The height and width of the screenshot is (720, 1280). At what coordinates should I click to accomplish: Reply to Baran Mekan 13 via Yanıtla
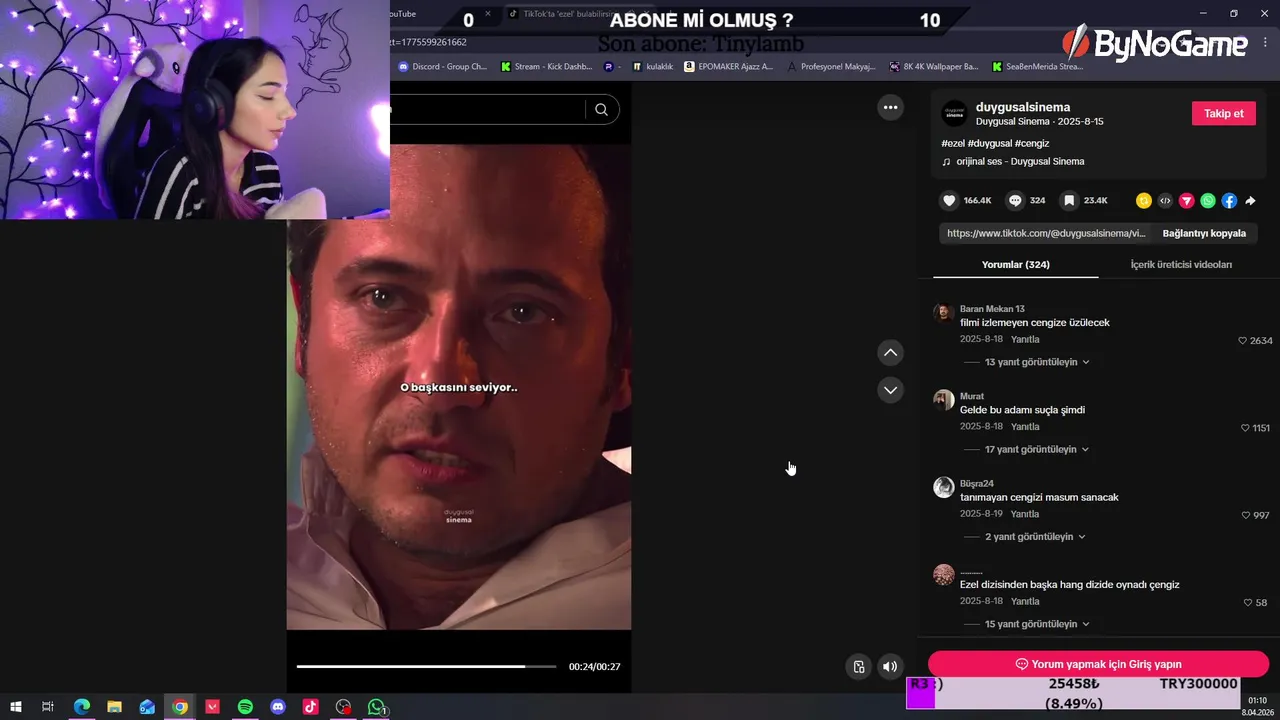coord(1025,339)
